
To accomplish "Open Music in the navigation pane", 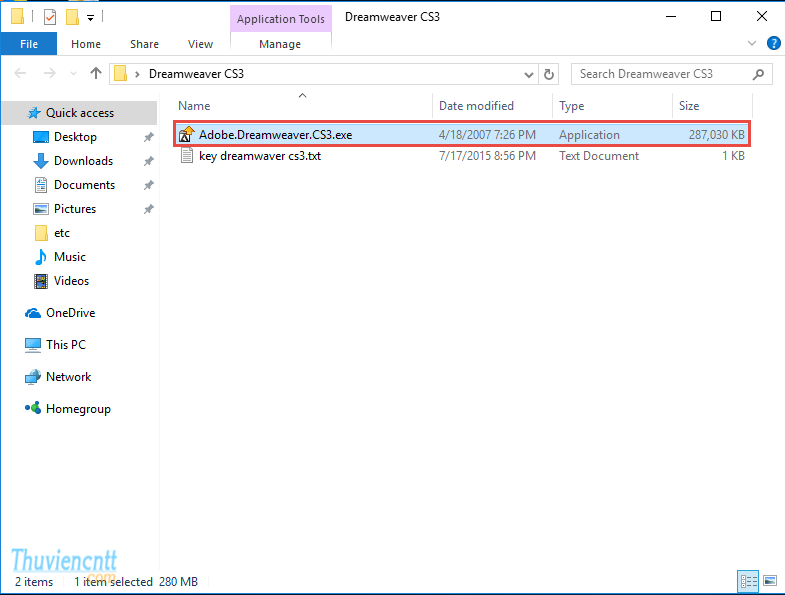I will point(70,257).
